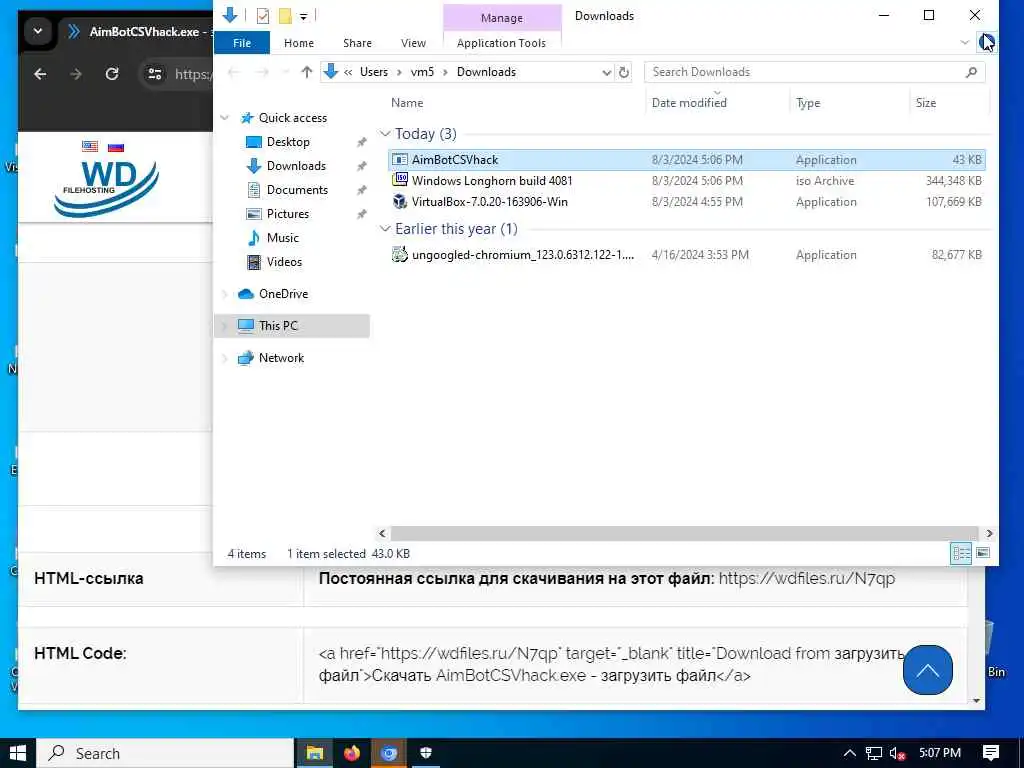Go forward in File Explorer
Screen dimensions: 1024x768
click(262, 72)
